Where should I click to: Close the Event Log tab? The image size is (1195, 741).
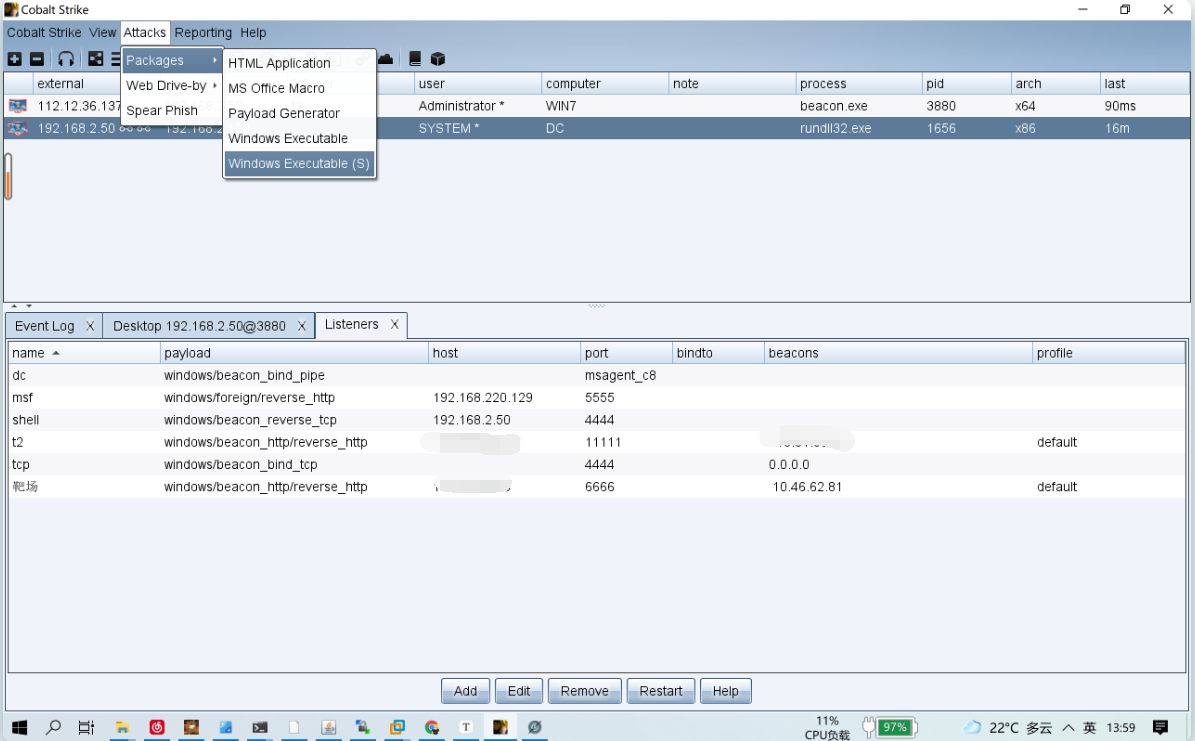click(90, 326)
